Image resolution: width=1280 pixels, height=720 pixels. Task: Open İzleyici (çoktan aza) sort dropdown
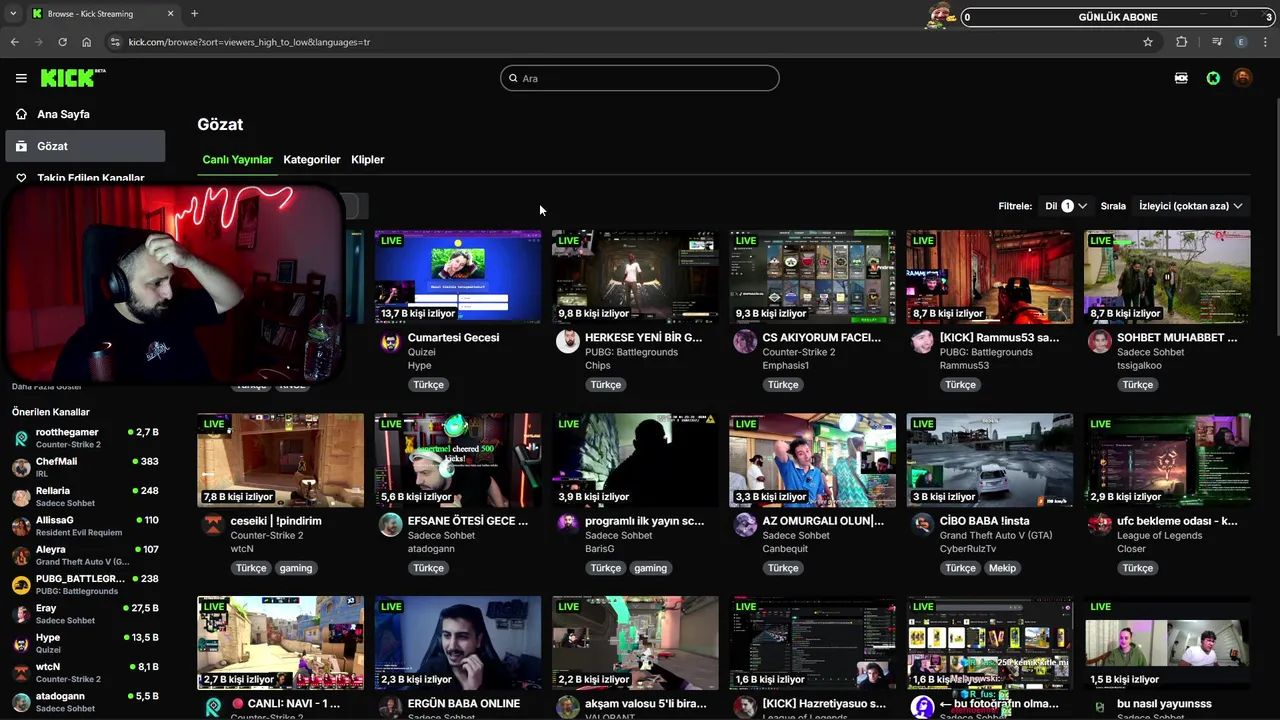coord(1191,206)
